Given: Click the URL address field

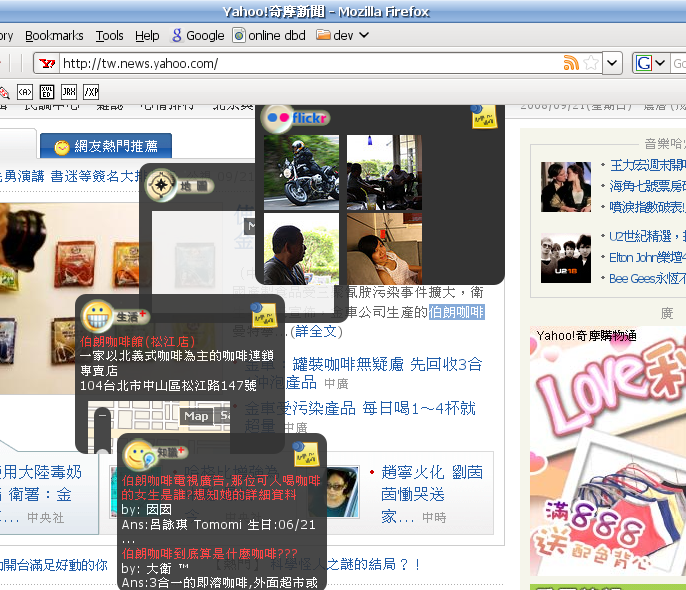Looking at the screenshot, I should tap(300, 63).
